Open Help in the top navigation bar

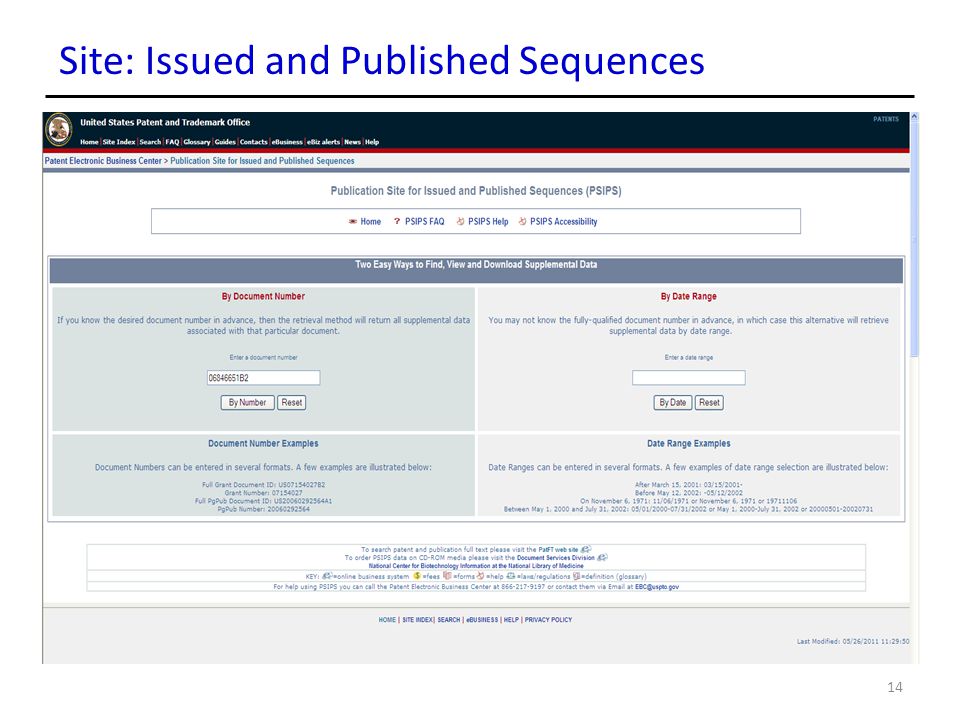click(x=372, y=142)
